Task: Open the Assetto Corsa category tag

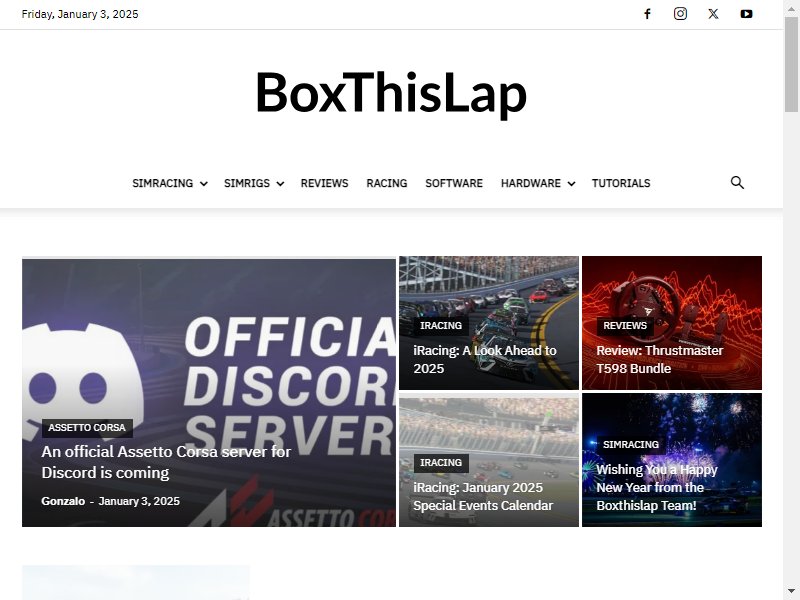Action: [x=87, y=428]
